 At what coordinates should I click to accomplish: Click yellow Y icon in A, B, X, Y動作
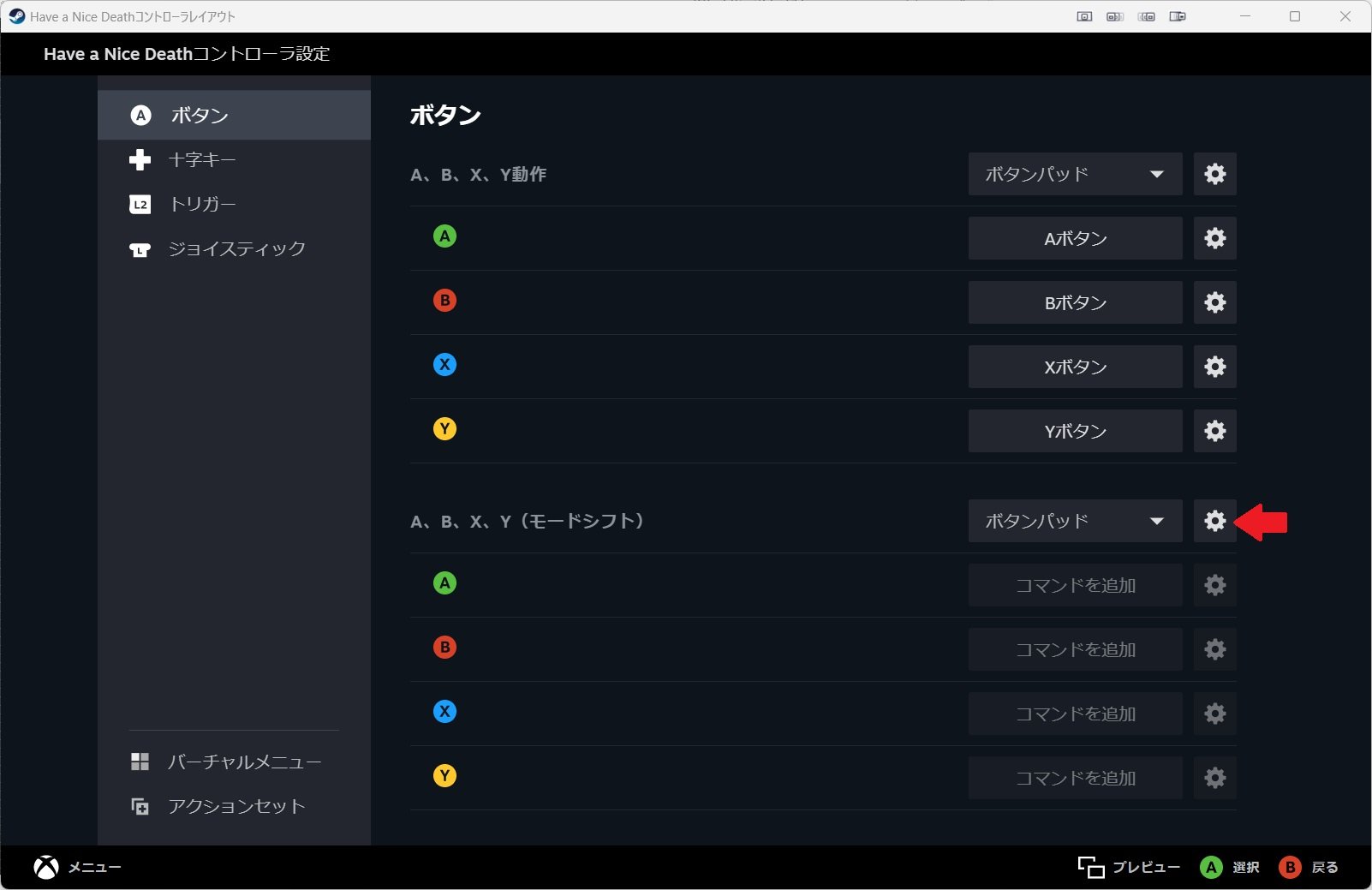444,429
